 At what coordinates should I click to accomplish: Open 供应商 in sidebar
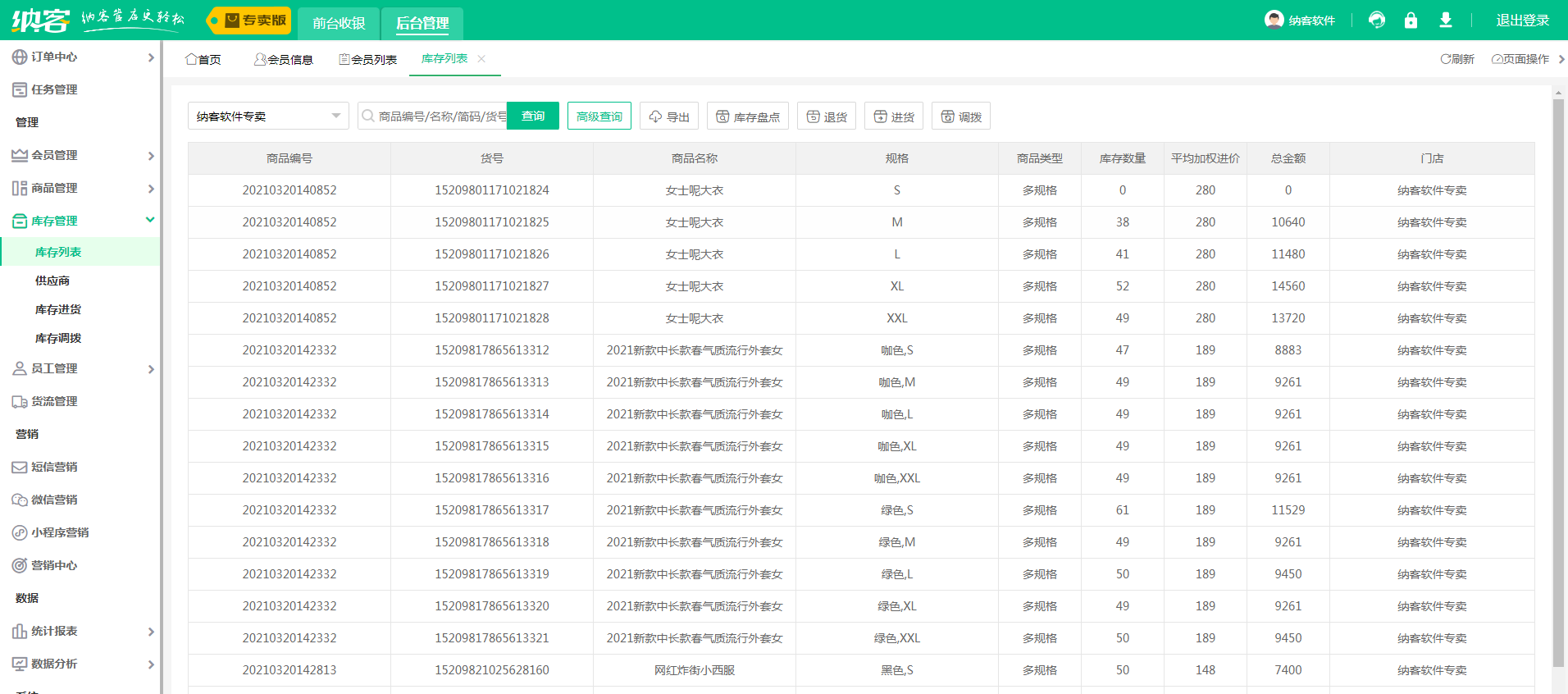pos(52,281)
